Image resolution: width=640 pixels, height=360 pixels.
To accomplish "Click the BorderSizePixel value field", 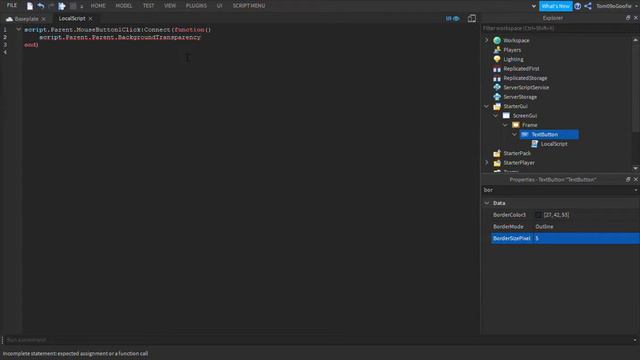I will [x=586, y=238].
